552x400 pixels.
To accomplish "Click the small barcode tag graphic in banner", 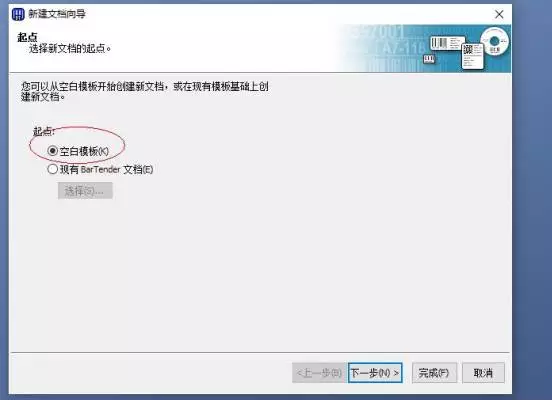I will (429, 59).
